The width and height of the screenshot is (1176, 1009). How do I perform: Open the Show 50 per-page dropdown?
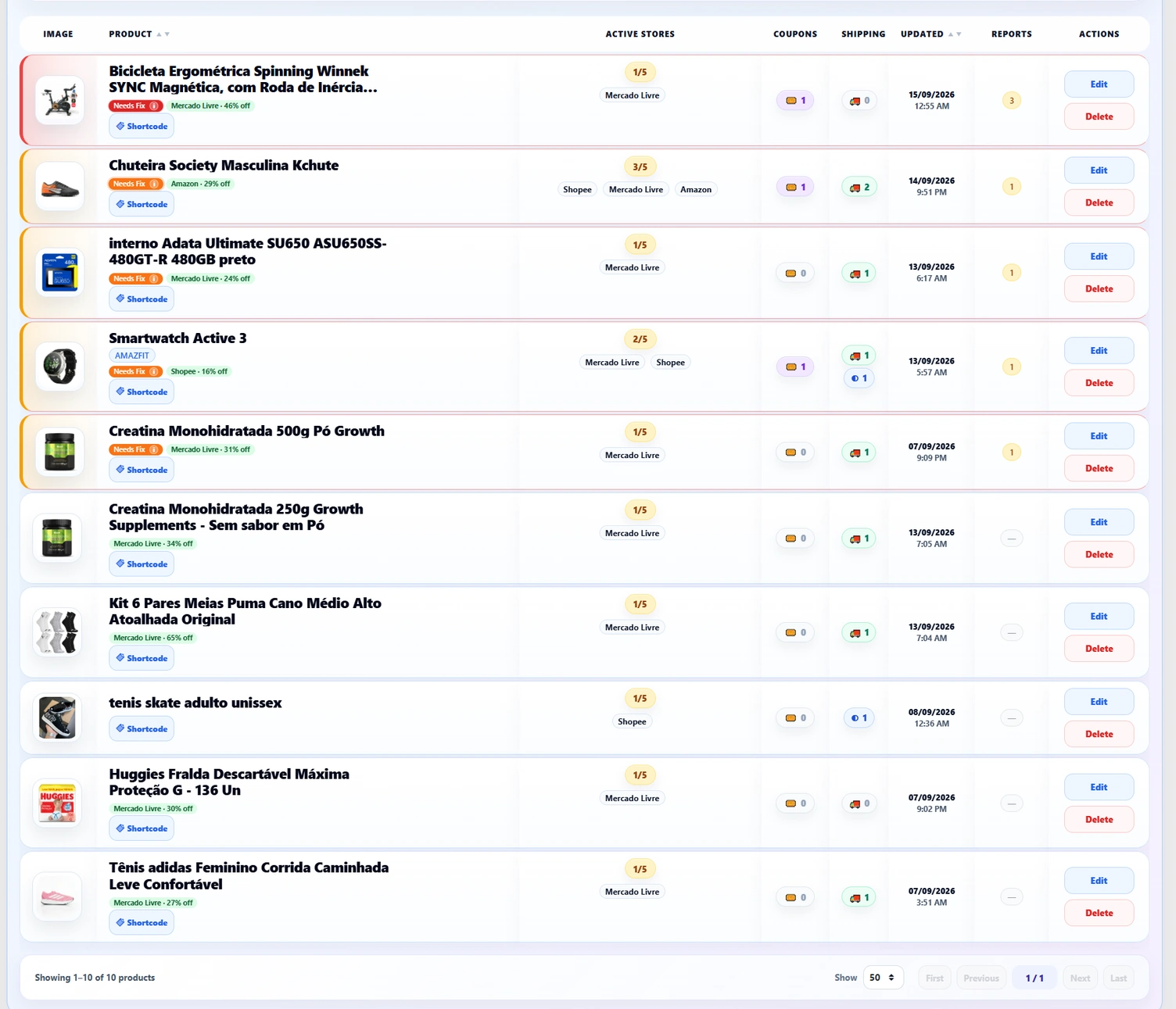[x=883, y=978]
